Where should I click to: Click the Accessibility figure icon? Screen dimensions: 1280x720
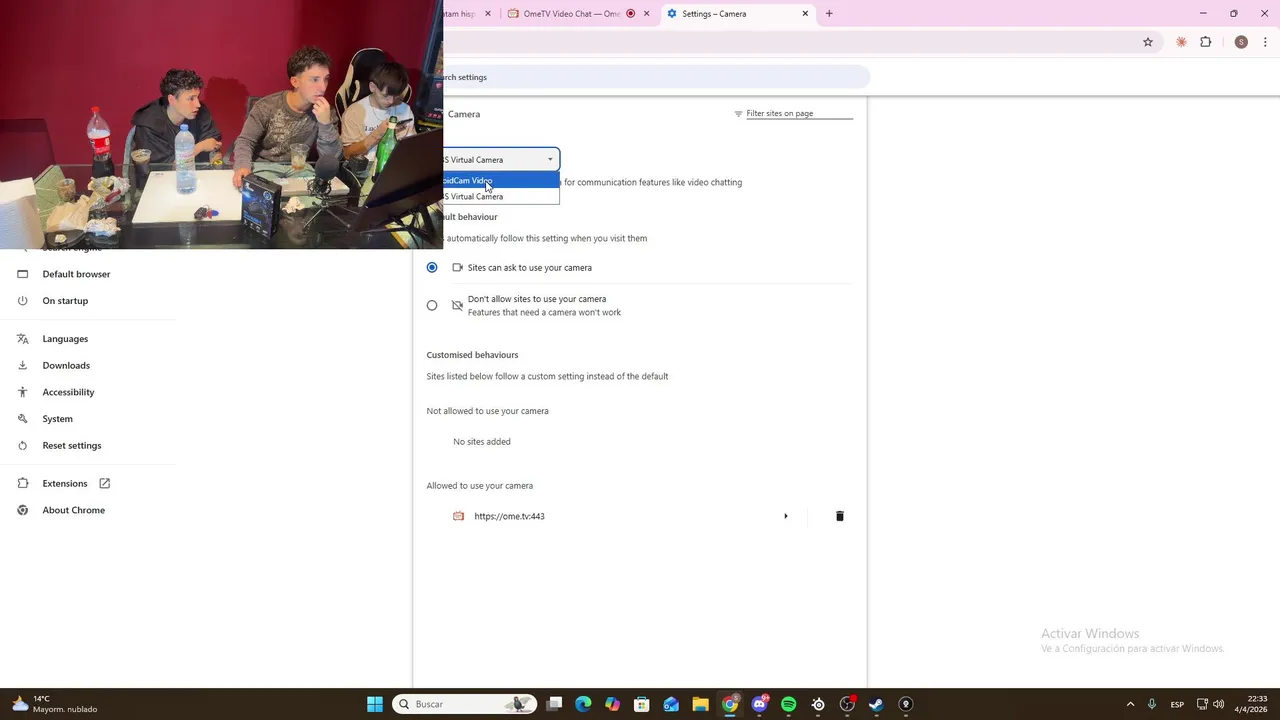(22, 392)
